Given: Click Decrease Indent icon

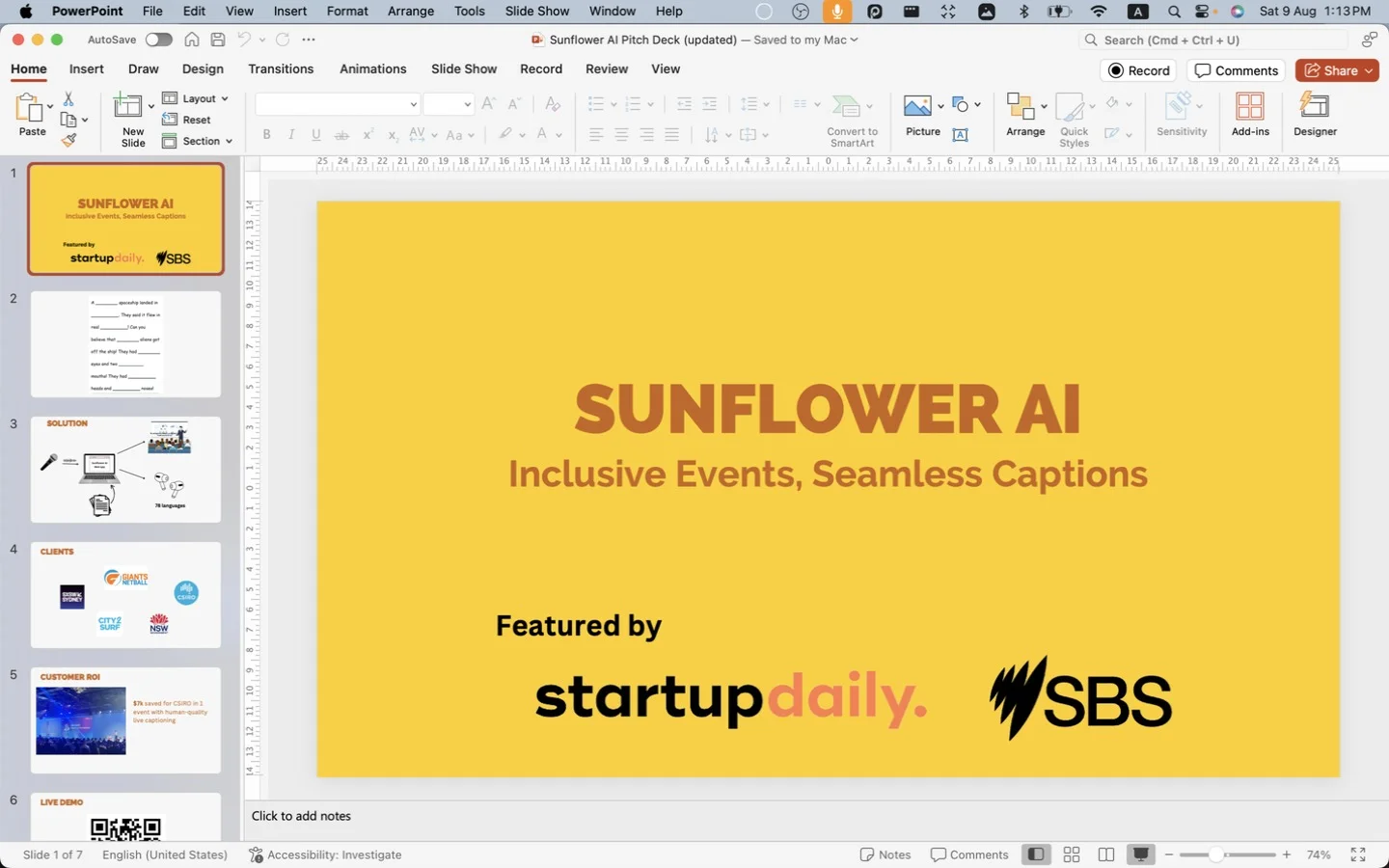Looking at the screenshot, I should pos(684,104).
